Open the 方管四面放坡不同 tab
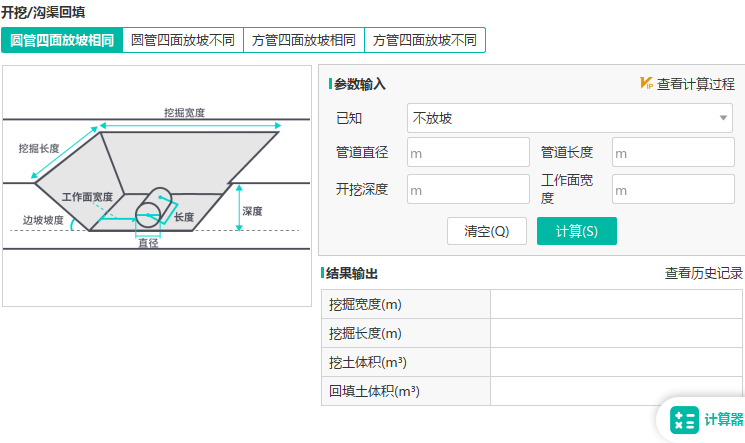Image resolution: width=745 pixels, height=443 pixels. click(425, 40)
